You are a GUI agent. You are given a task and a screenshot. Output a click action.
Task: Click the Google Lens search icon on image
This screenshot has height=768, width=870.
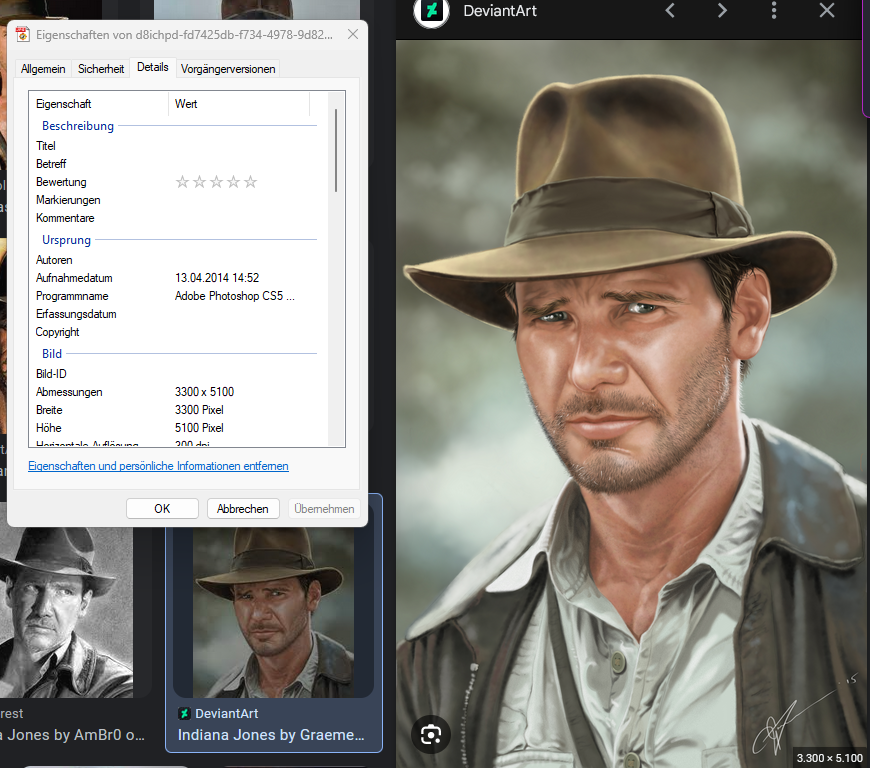click(x=431, y=735)
